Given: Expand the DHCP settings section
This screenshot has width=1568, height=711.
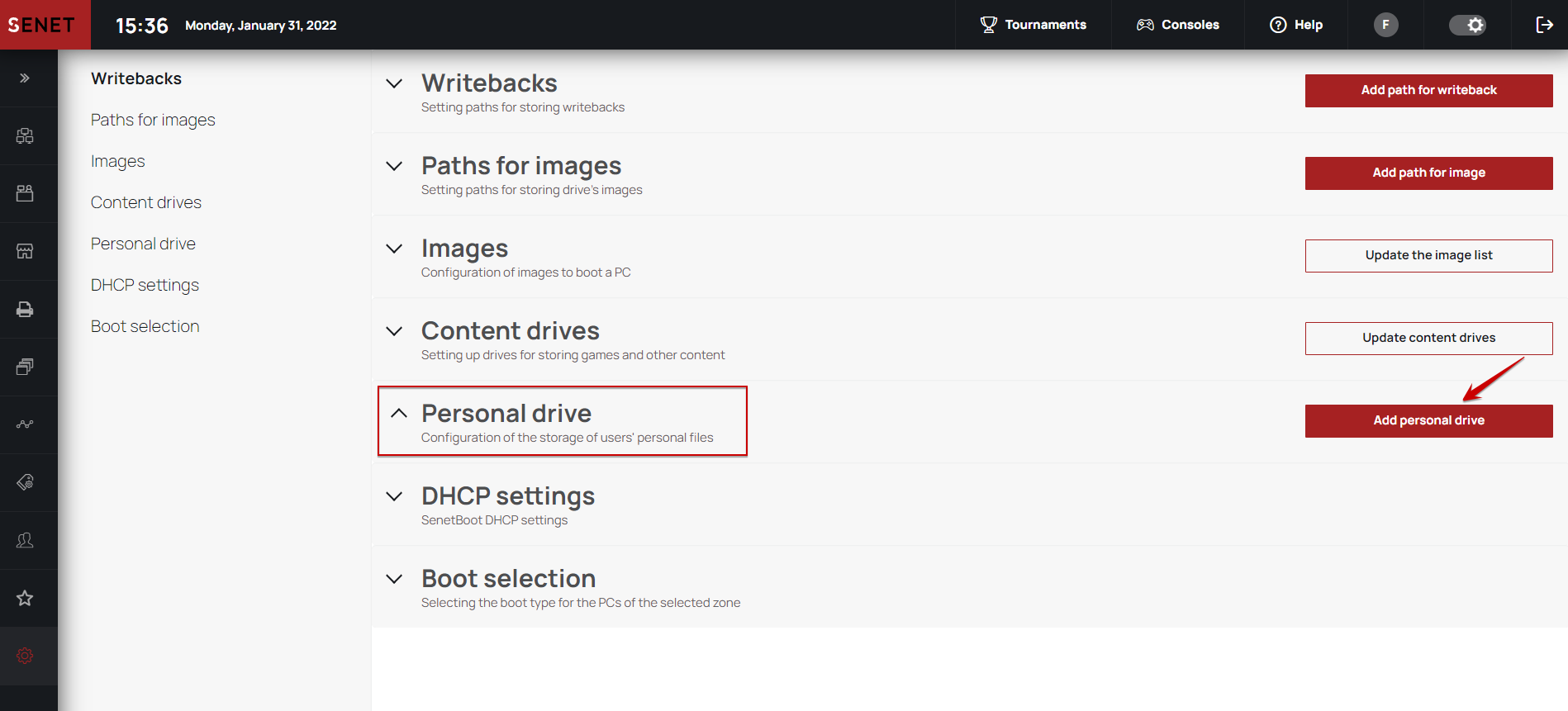Looking at the screenshot, I should 395,496.
